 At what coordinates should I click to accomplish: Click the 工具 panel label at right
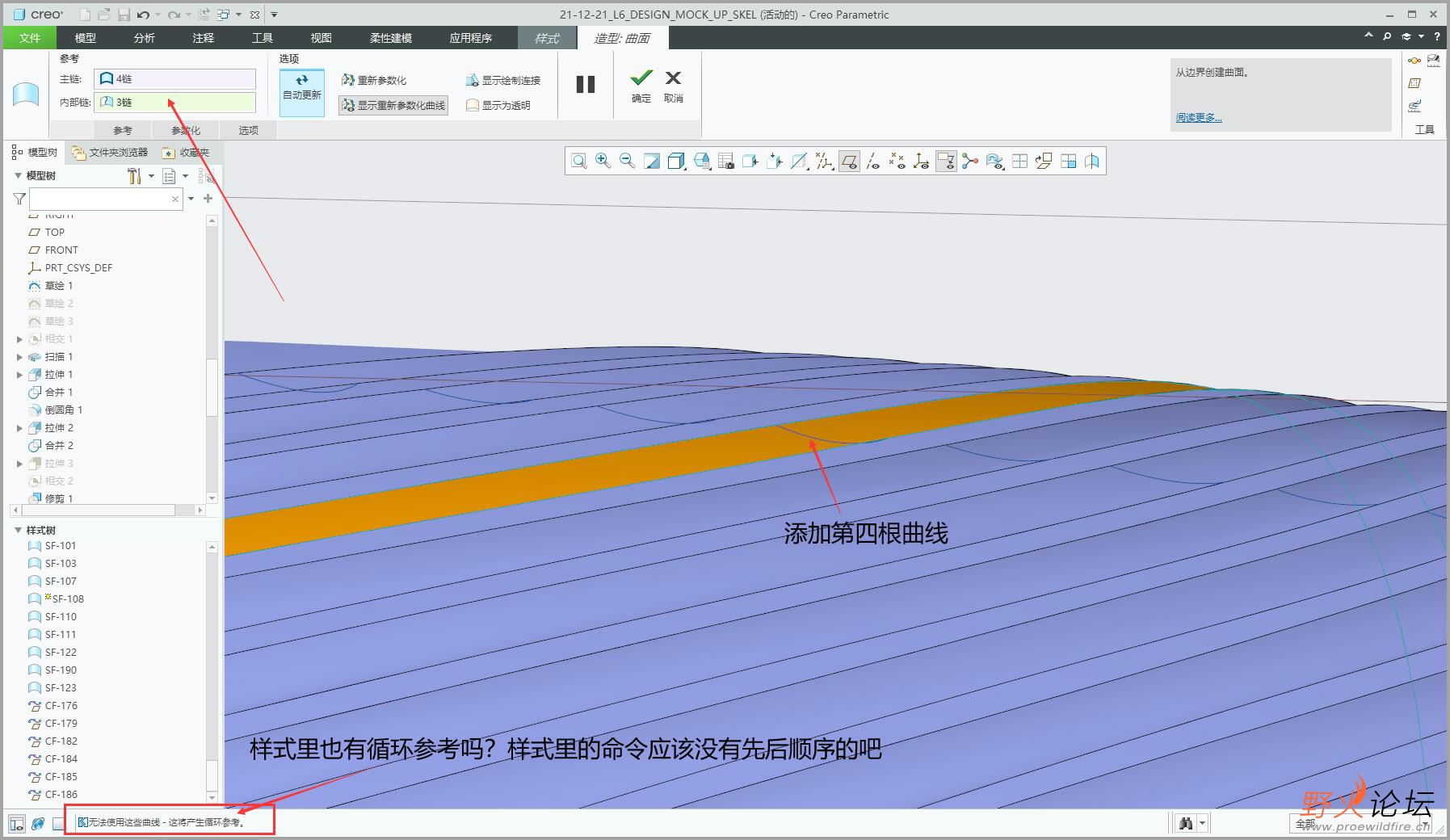coord(1425,129)
